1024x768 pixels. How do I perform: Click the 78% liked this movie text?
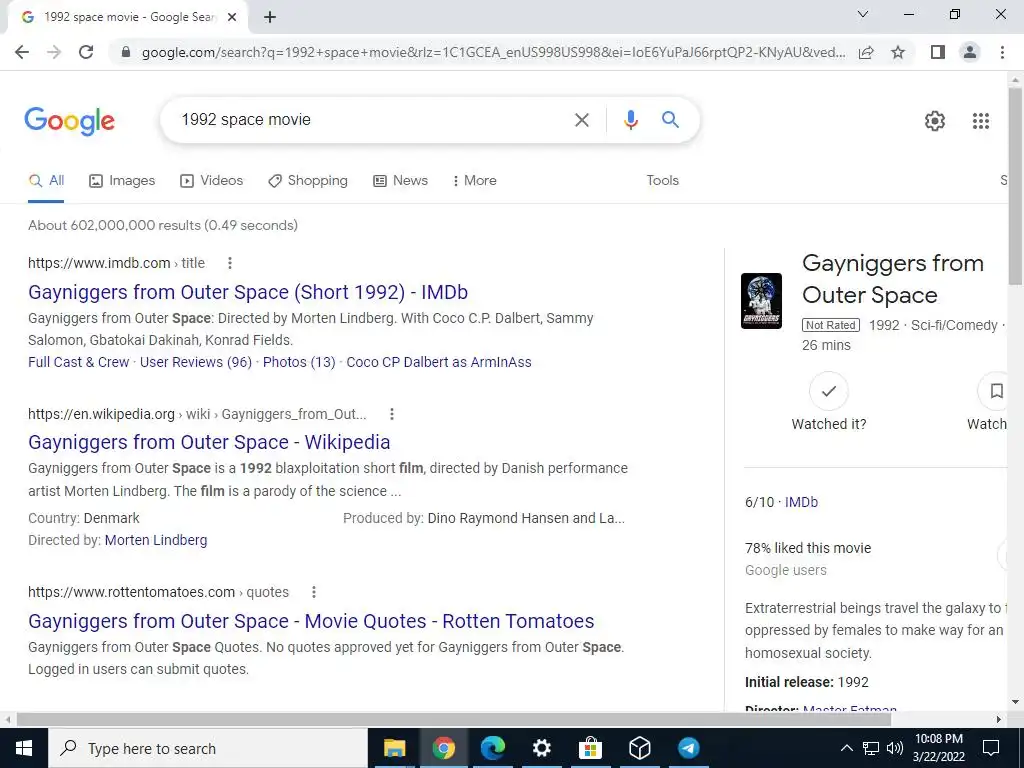click(808, 549)
